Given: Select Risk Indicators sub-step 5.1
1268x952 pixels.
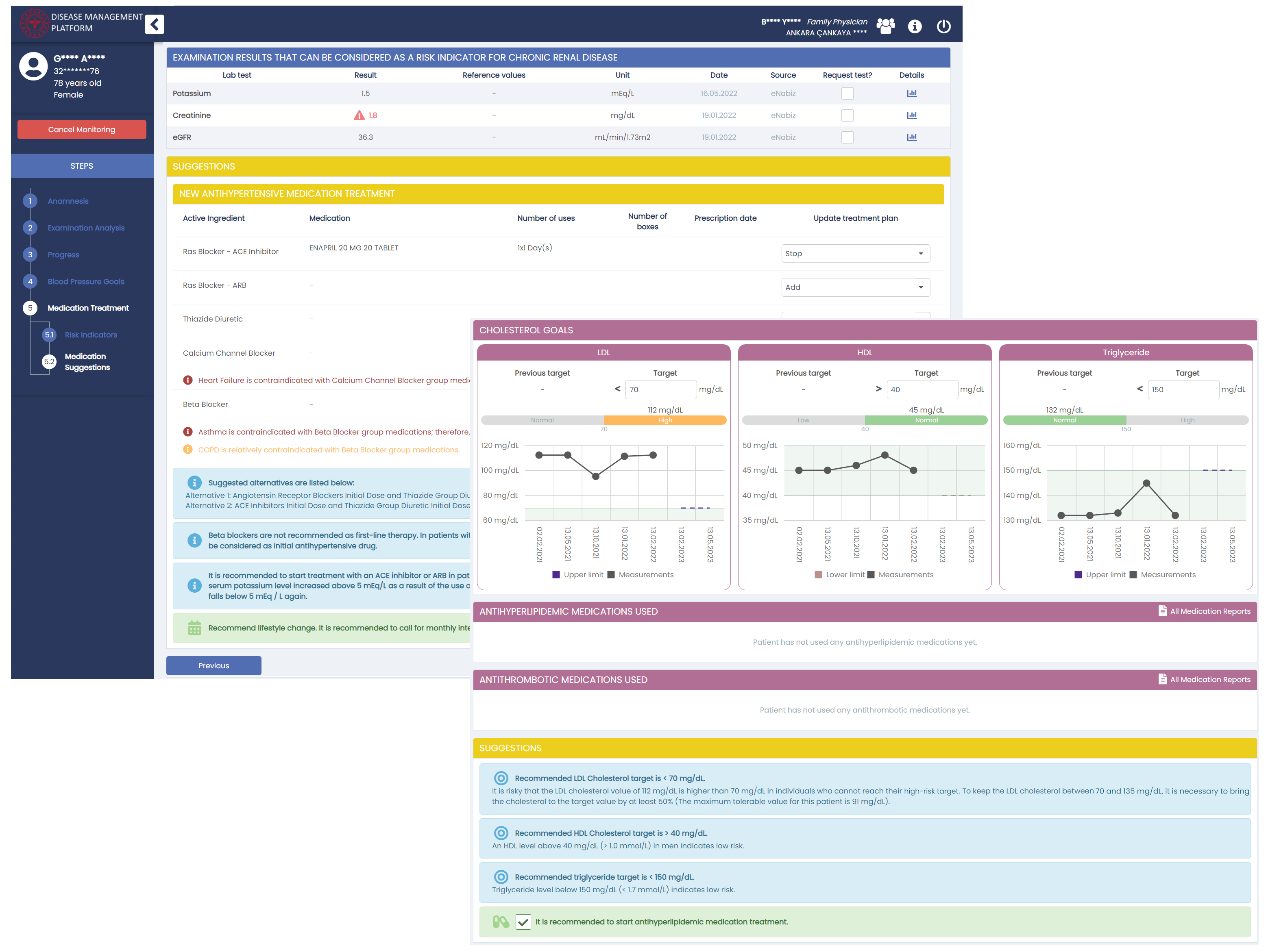Looking at the screenshot, I should 91,335.
